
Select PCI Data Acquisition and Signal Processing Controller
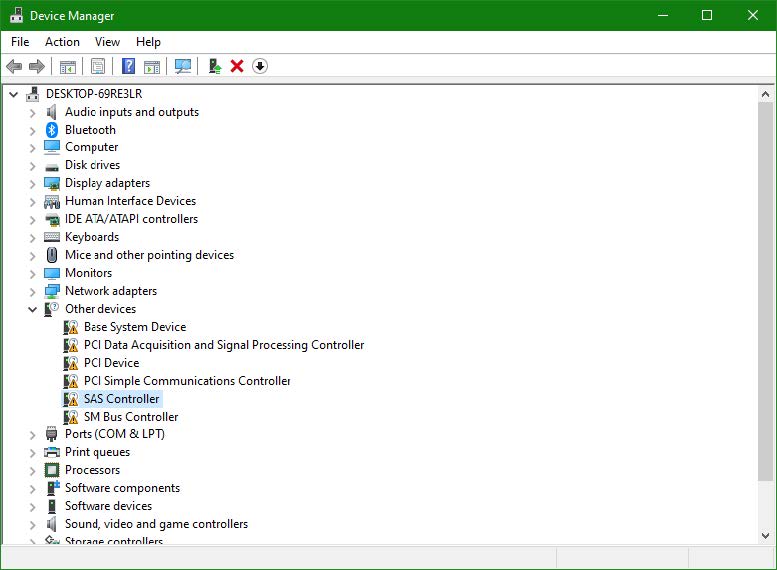(x=224, y=345)
